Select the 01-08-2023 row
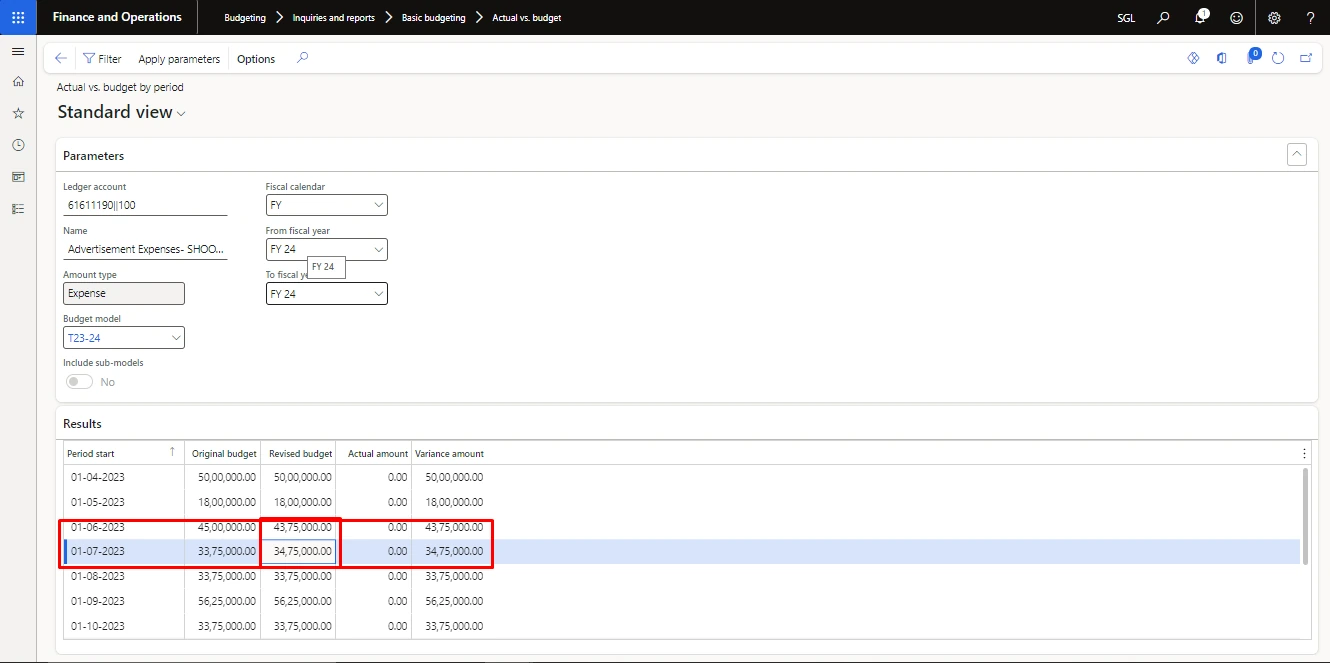The width and height of the screenshot is (1330, 663). pos(681,576)
